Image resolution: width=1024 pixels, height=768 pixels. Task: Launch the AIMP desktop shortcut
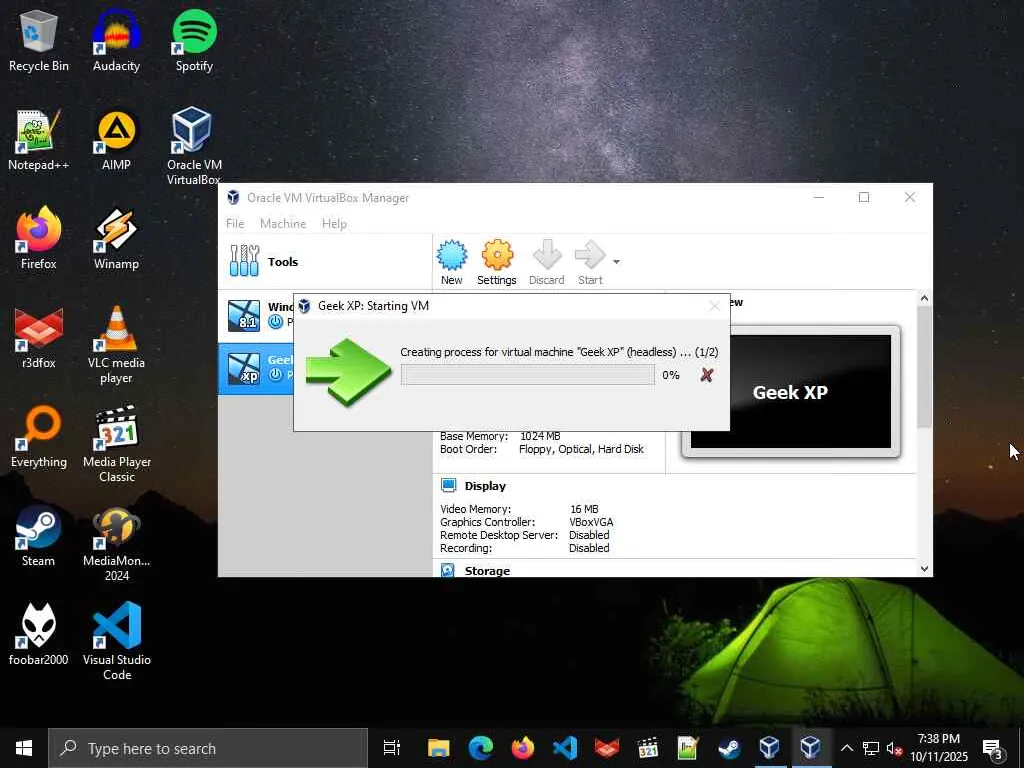(116, 140)
